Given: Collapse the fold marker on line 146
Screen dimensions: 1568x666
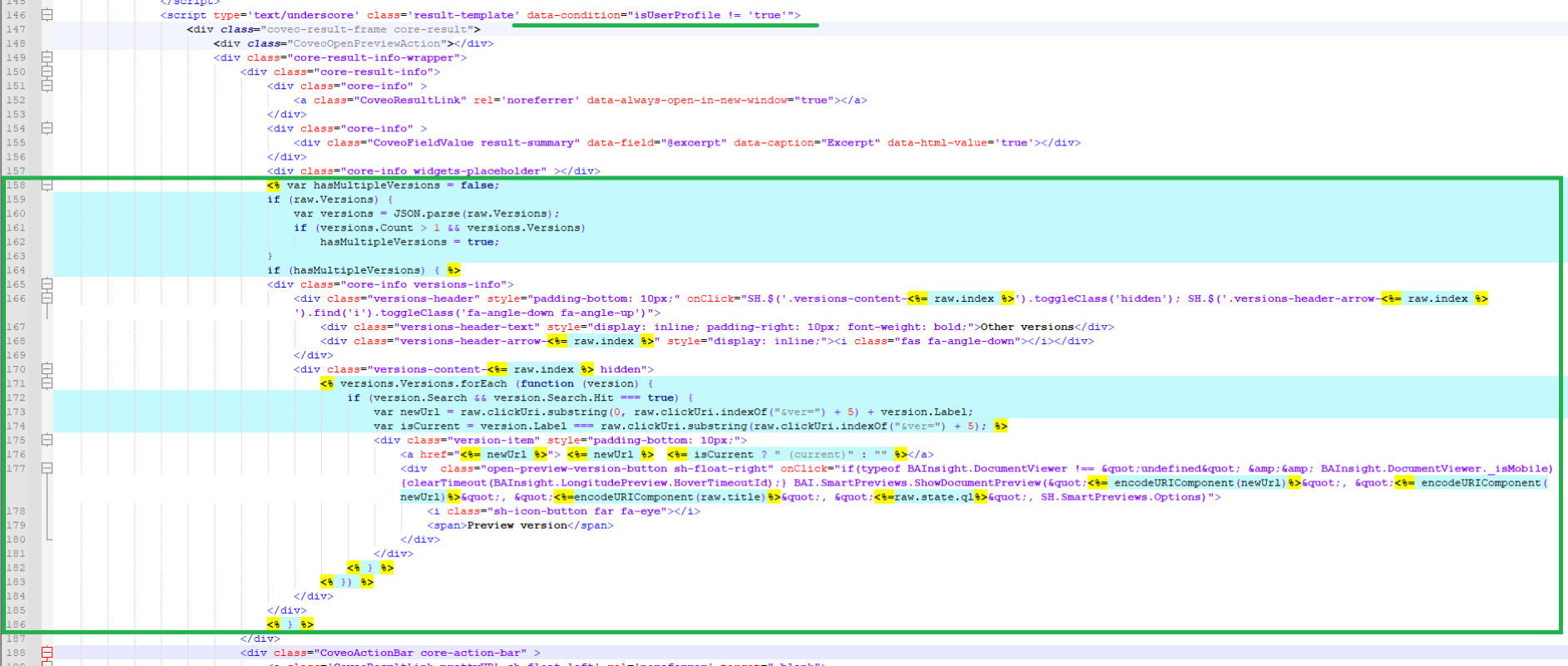Looking at the screenshot, I should pyautogui.click(x=47, y=15).
